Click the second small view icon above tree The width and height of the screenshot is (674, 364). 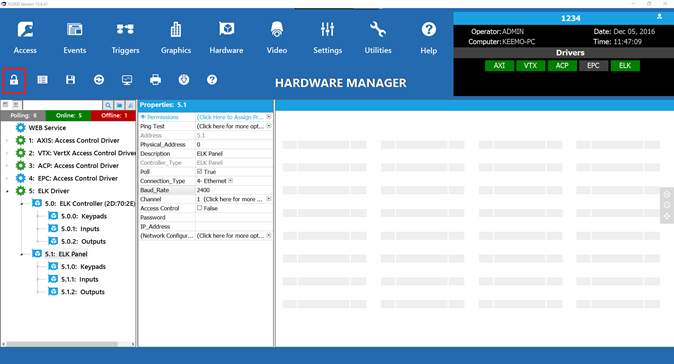point(15,104)
